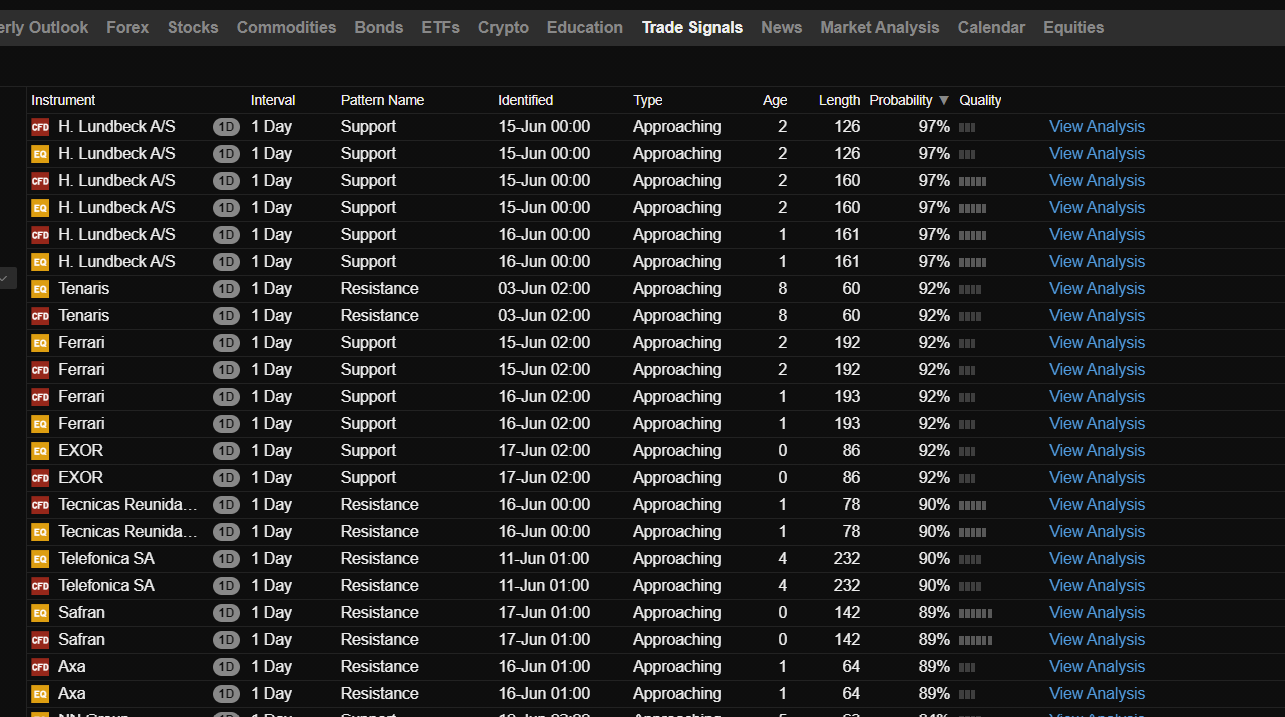The image size is (1285, 717).
Task: Sort by the Identified column header
Action: pyautogui.click(x=526, y=100)
